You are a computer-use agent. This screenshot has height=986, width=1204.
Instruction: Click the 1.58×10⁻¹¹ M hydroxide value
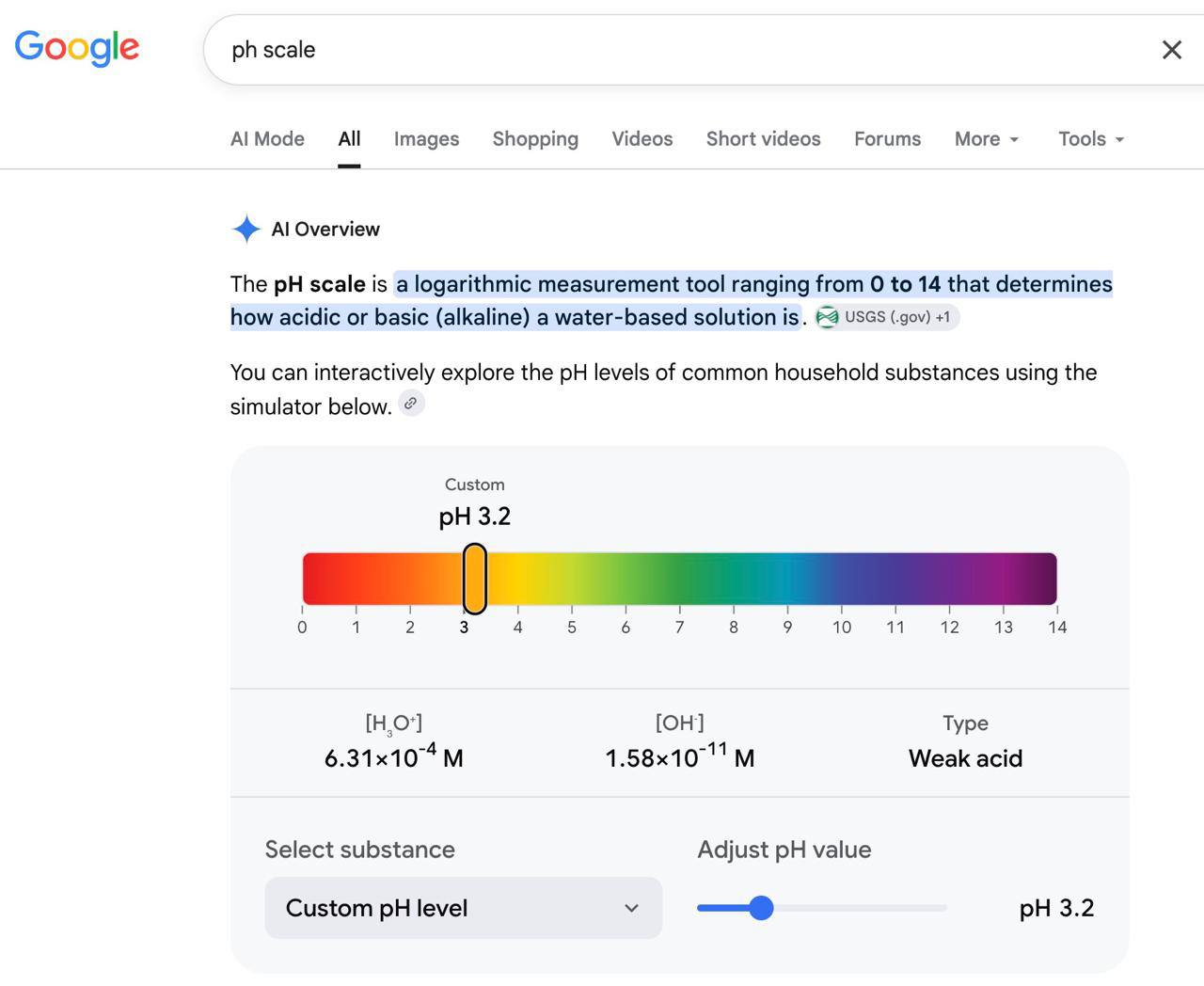680,756
